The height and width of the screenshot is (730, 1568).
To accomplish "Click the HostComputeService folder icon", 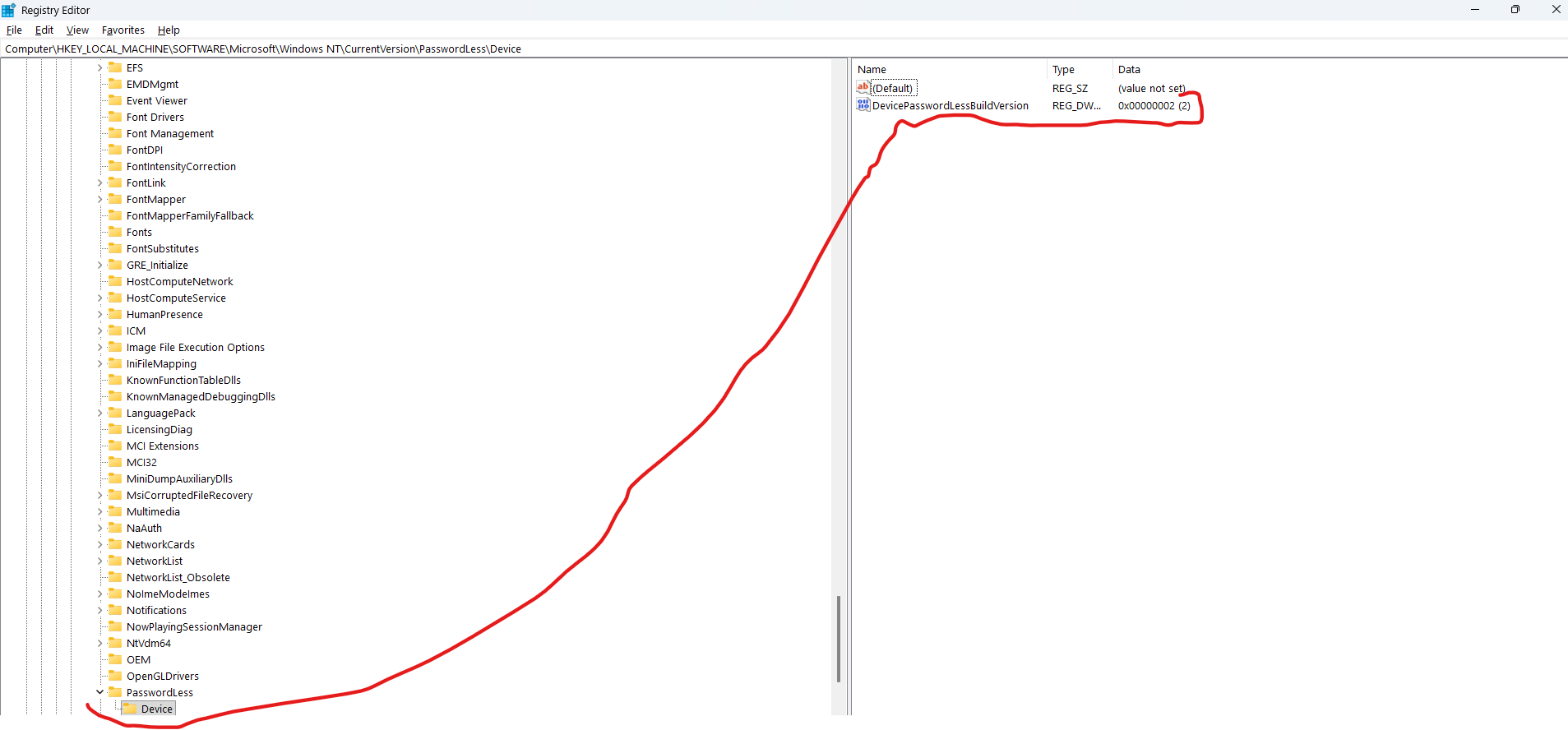I will [115, 298].
